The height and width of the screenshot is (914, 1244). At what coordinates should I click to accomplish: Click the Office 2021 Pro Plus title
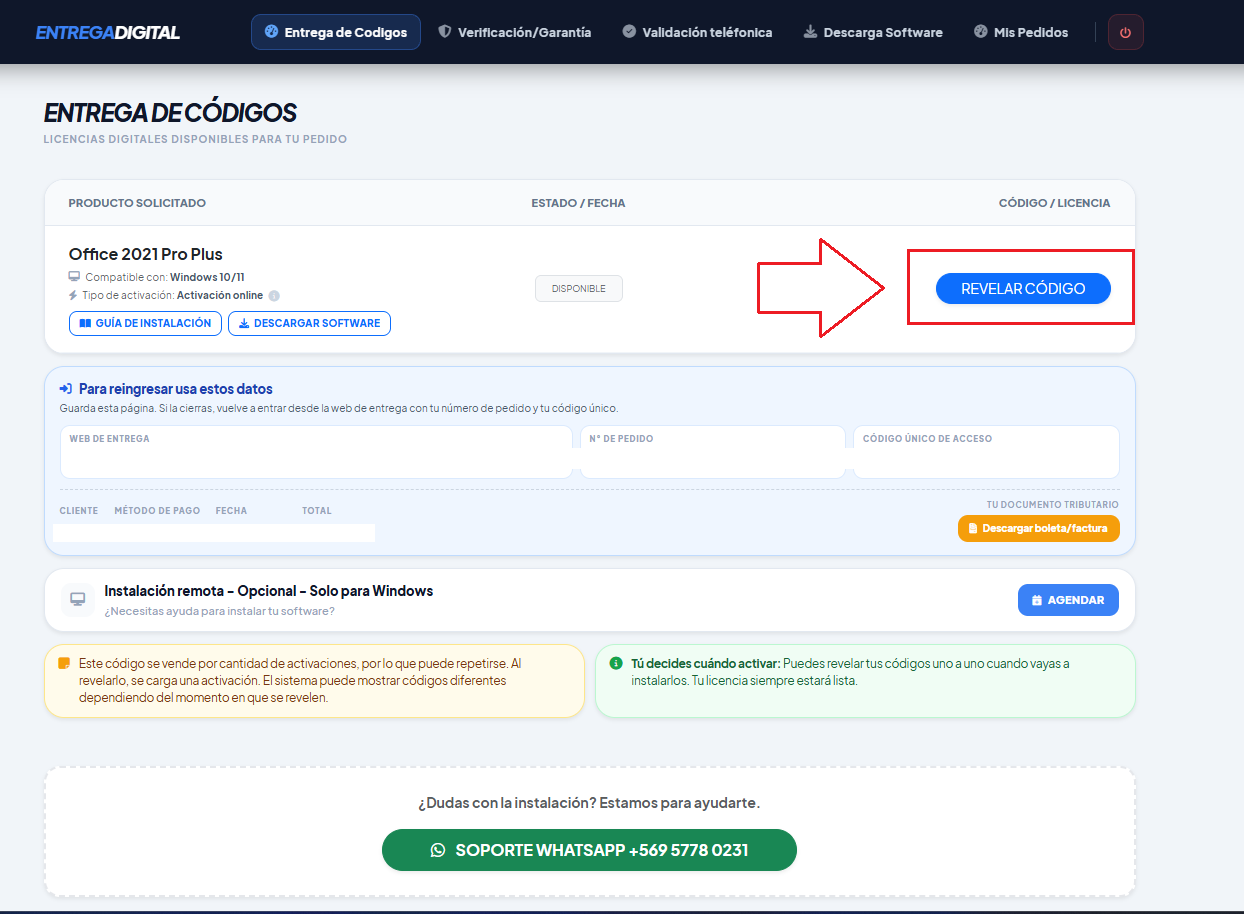(146, 254)
